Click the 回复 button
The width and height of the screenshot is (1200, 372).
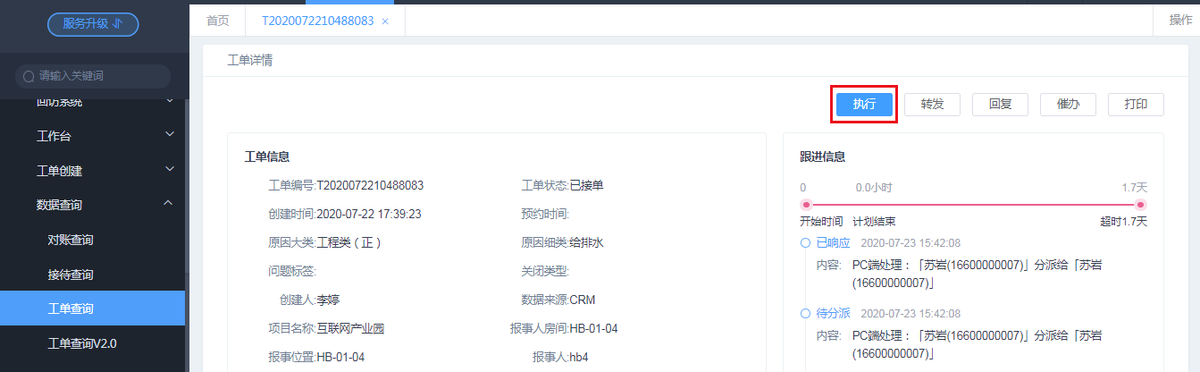click(1000, 104)
